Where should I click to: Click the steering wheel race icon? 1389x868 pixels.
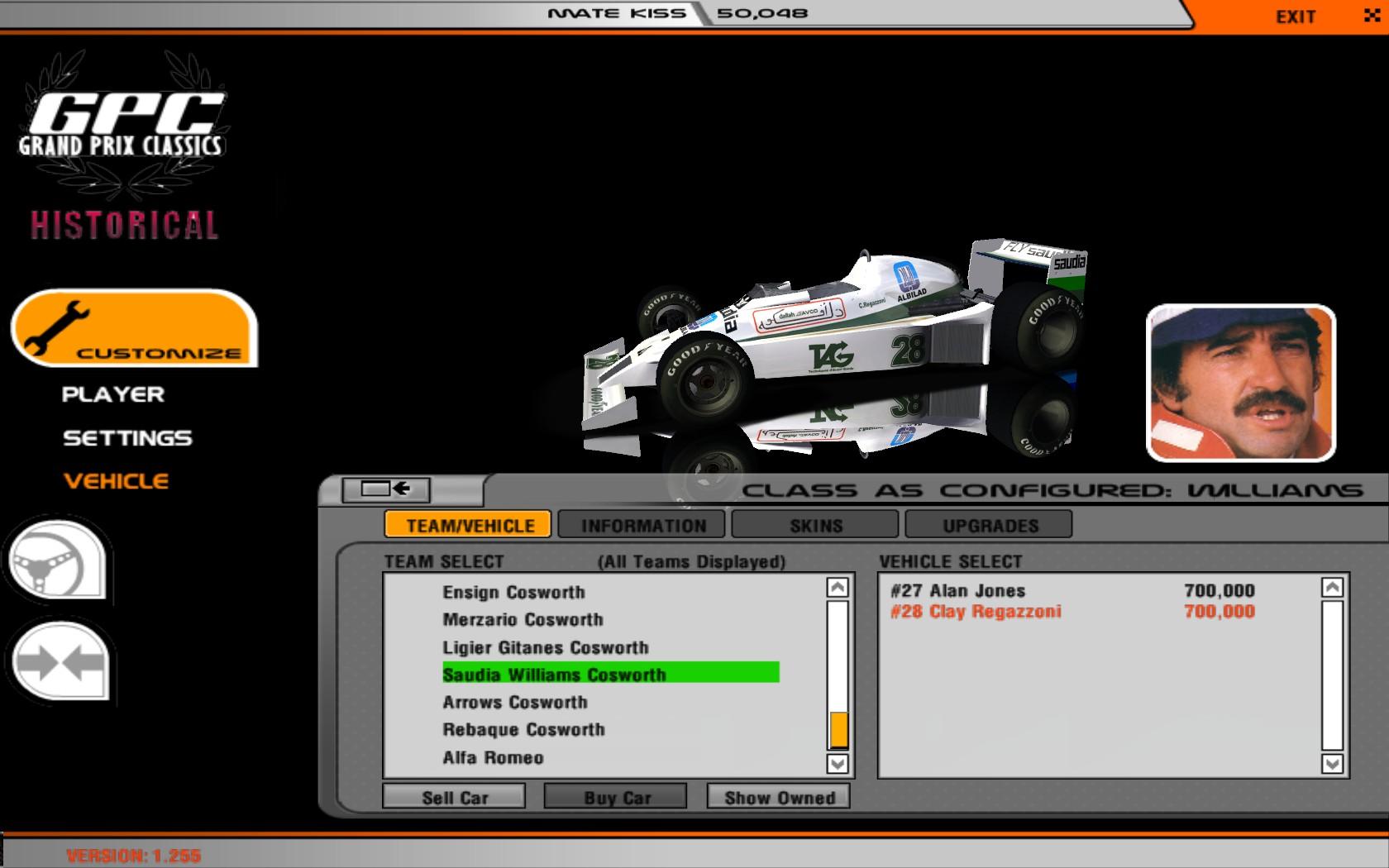(x=58, y=560)
